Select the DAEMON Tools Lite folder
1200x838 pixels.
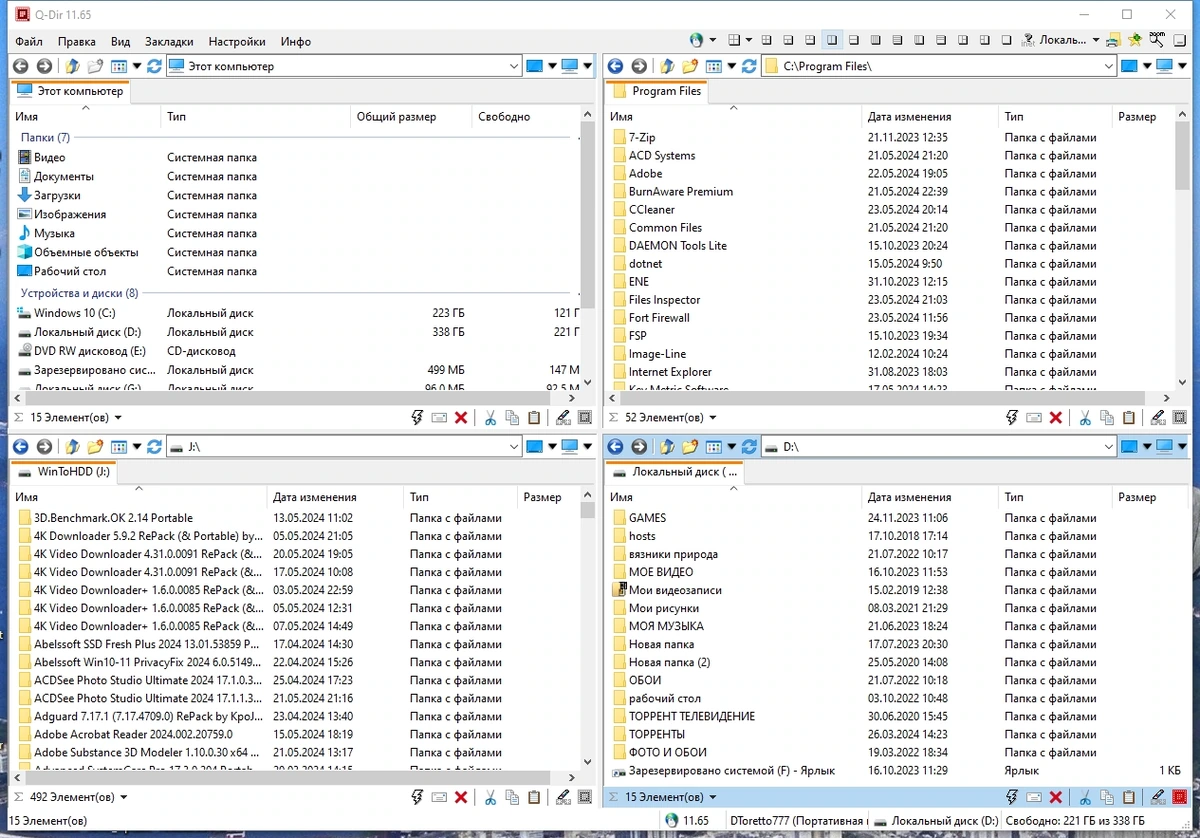(x=678, y=245)
